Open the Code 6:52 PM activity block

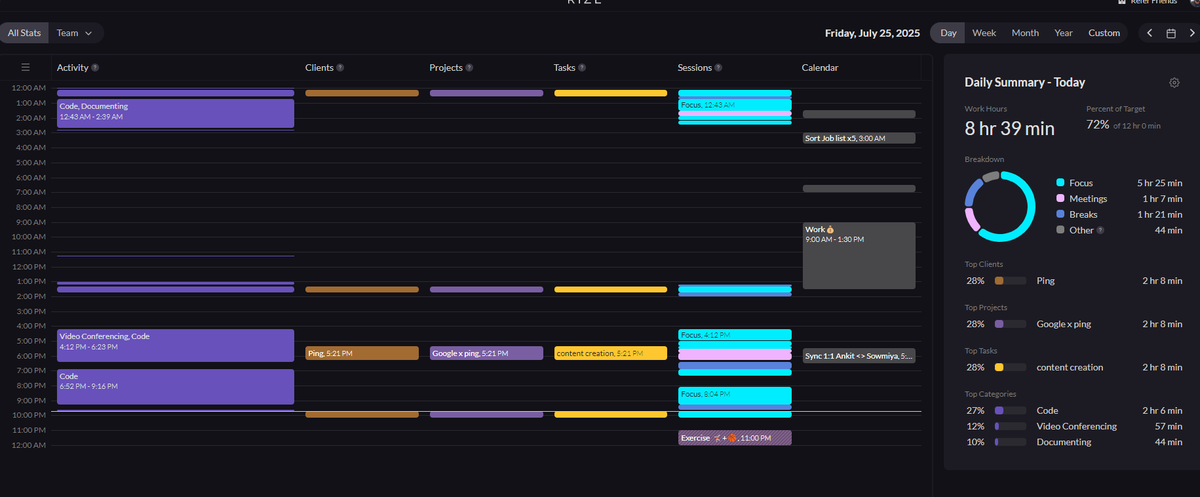[175, 386]
